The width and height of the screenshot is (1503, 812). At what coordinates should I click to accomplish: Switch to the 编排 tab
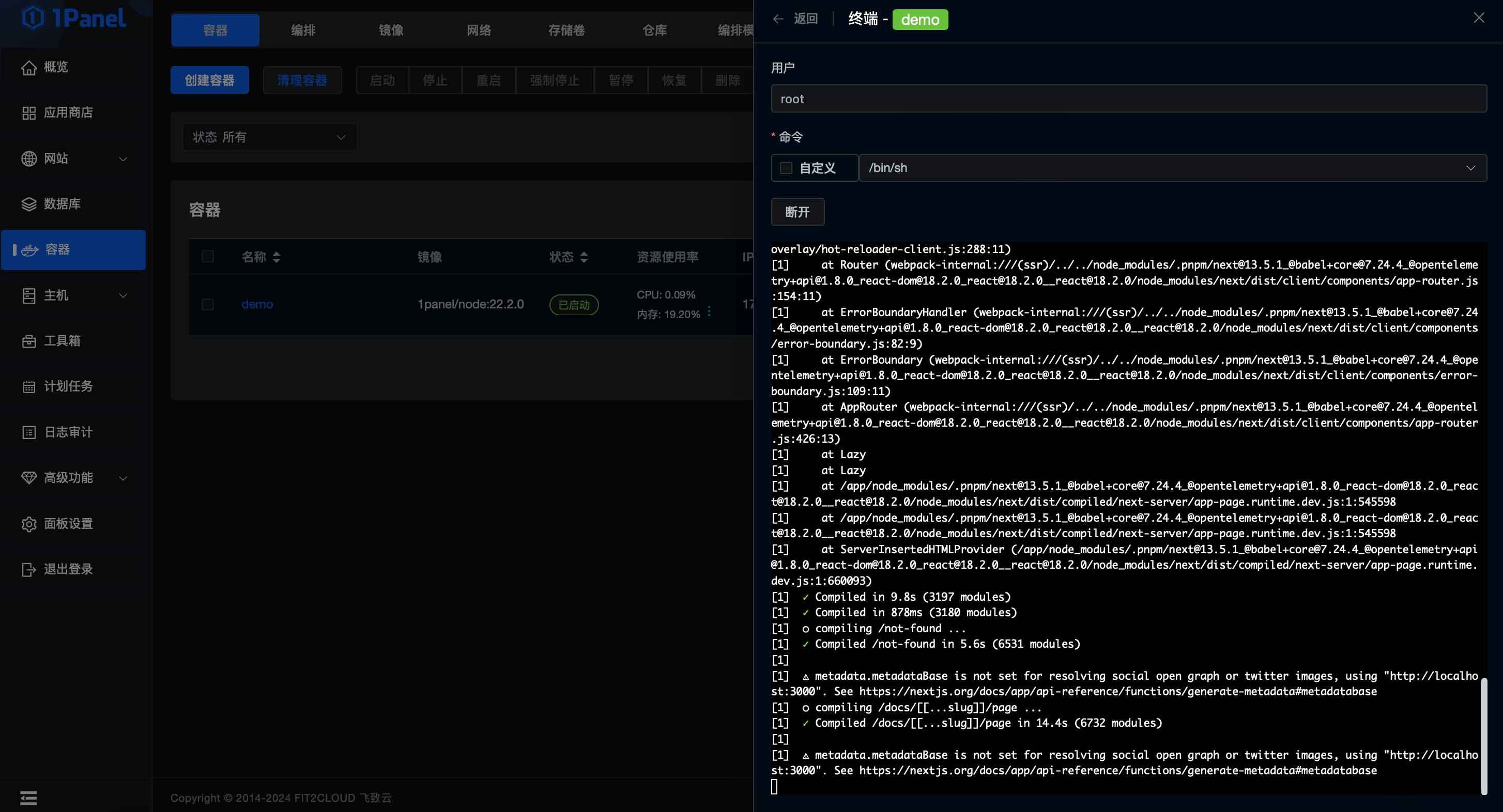click(x=303, y=30)
